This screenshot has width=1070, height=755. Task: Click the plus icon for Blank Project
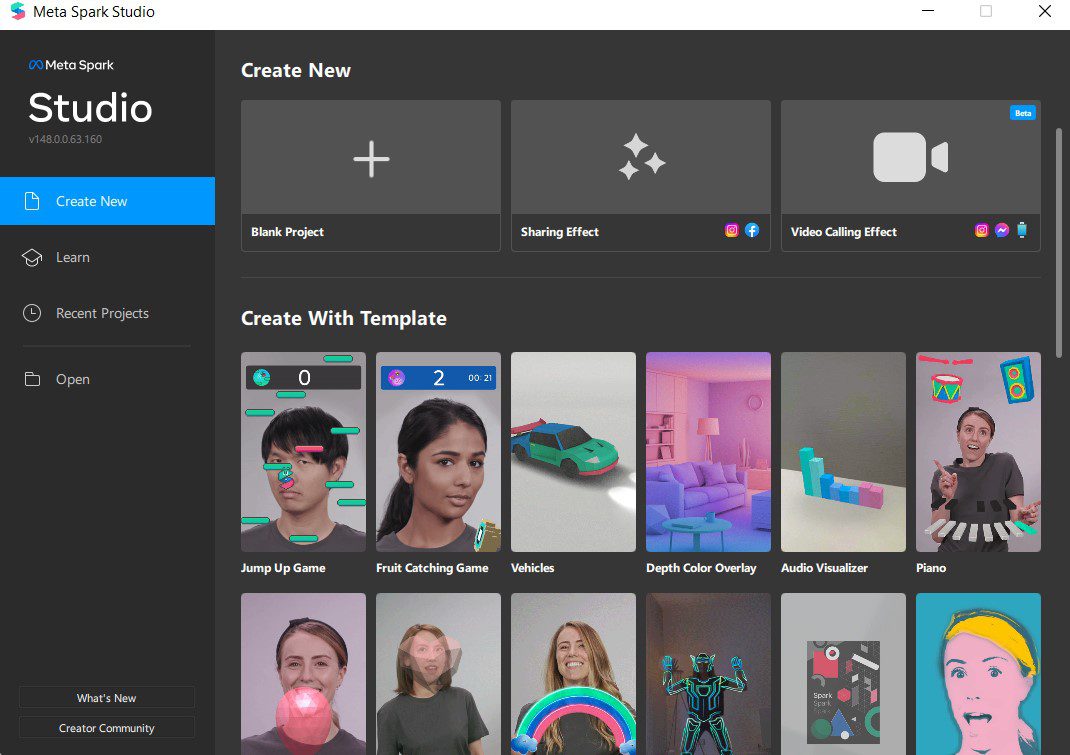371,158
